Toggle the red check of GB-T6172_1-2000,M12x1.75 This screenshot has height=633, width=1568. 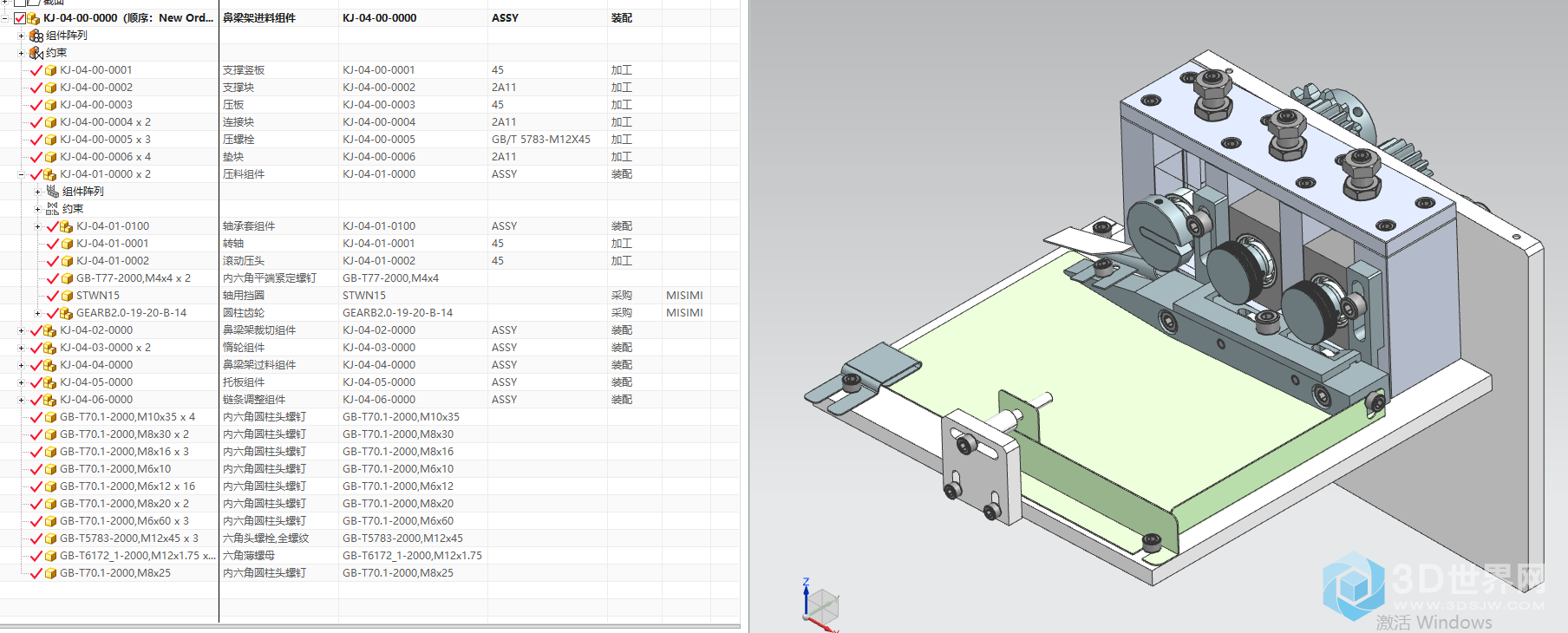[x=36, y=556]
